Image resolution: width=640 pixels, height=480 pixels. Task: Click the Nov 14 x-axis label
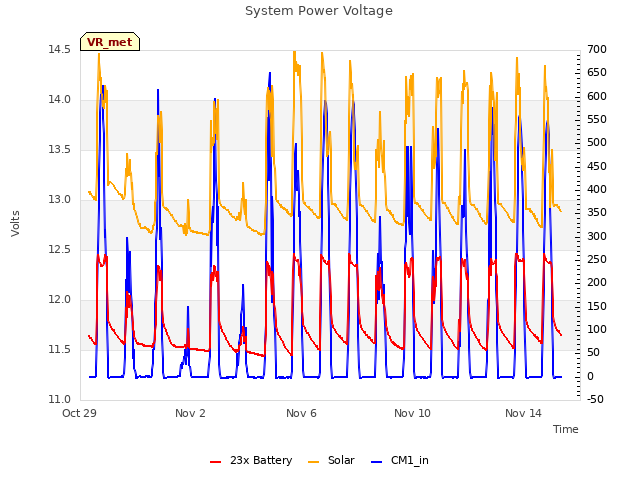click(x=523, y=413)
